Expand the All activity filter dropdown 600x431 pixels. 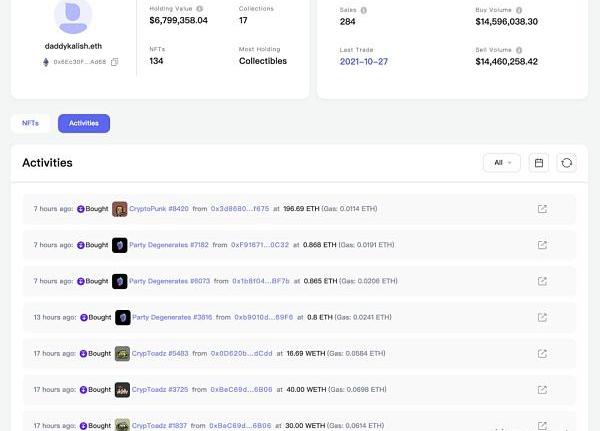(501, 163)
